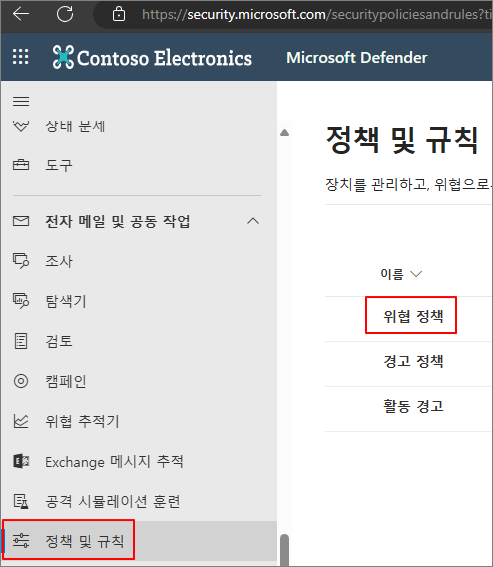Click the 공격 시뮬레이션 훈련 icon
This screenshot has height=567, width=493.
pyautogui.click(x=21, y=501)
